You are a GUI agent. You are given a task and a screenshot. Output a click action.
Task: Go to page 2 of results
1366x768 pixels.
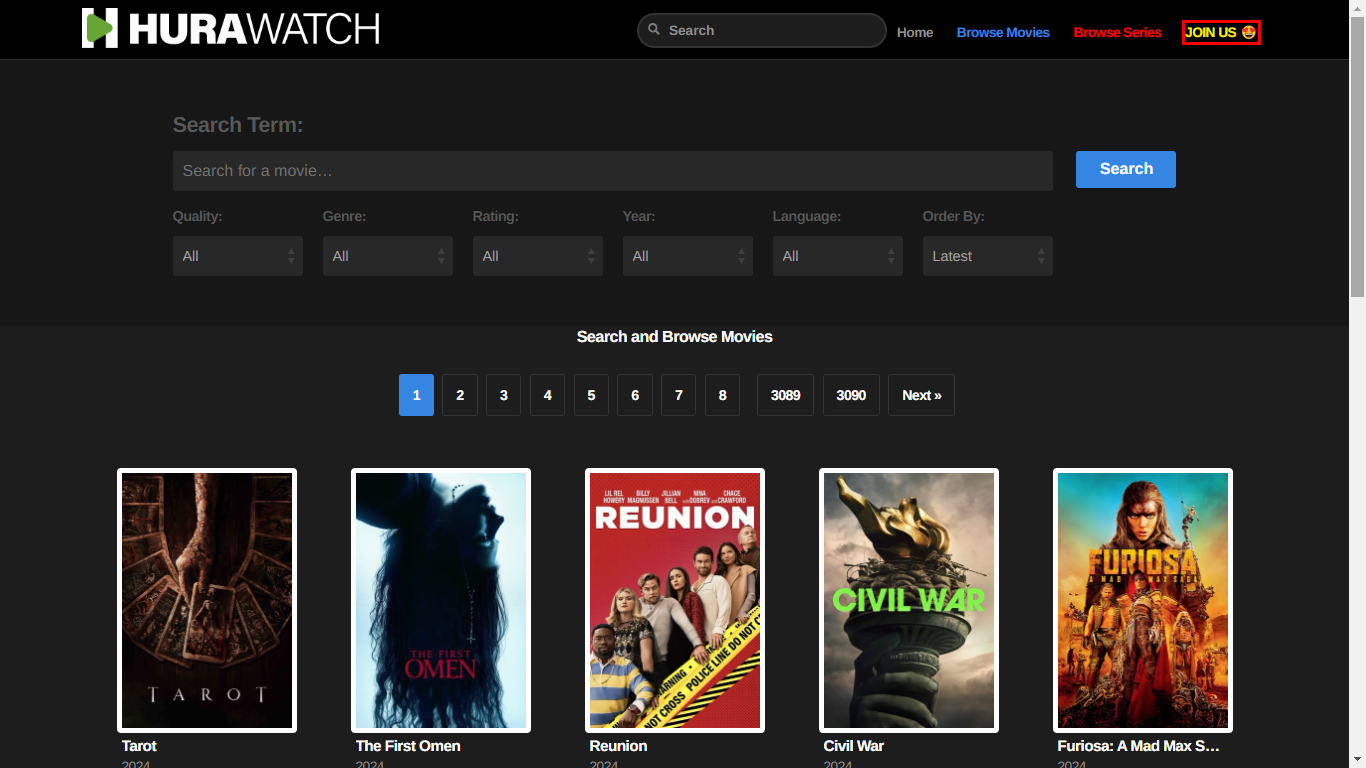460,395
